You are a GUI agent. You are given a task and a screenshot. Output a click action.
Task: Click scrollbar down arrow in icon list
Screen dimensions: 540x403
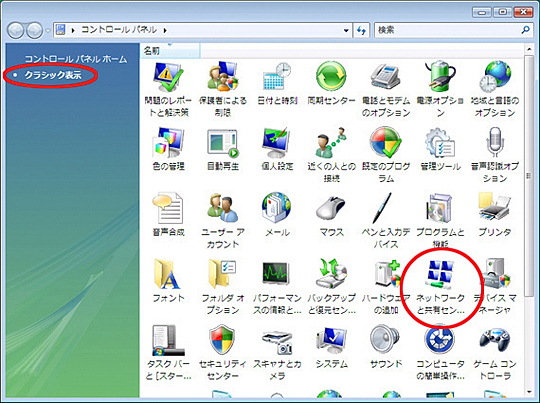(x=529, y=391)
